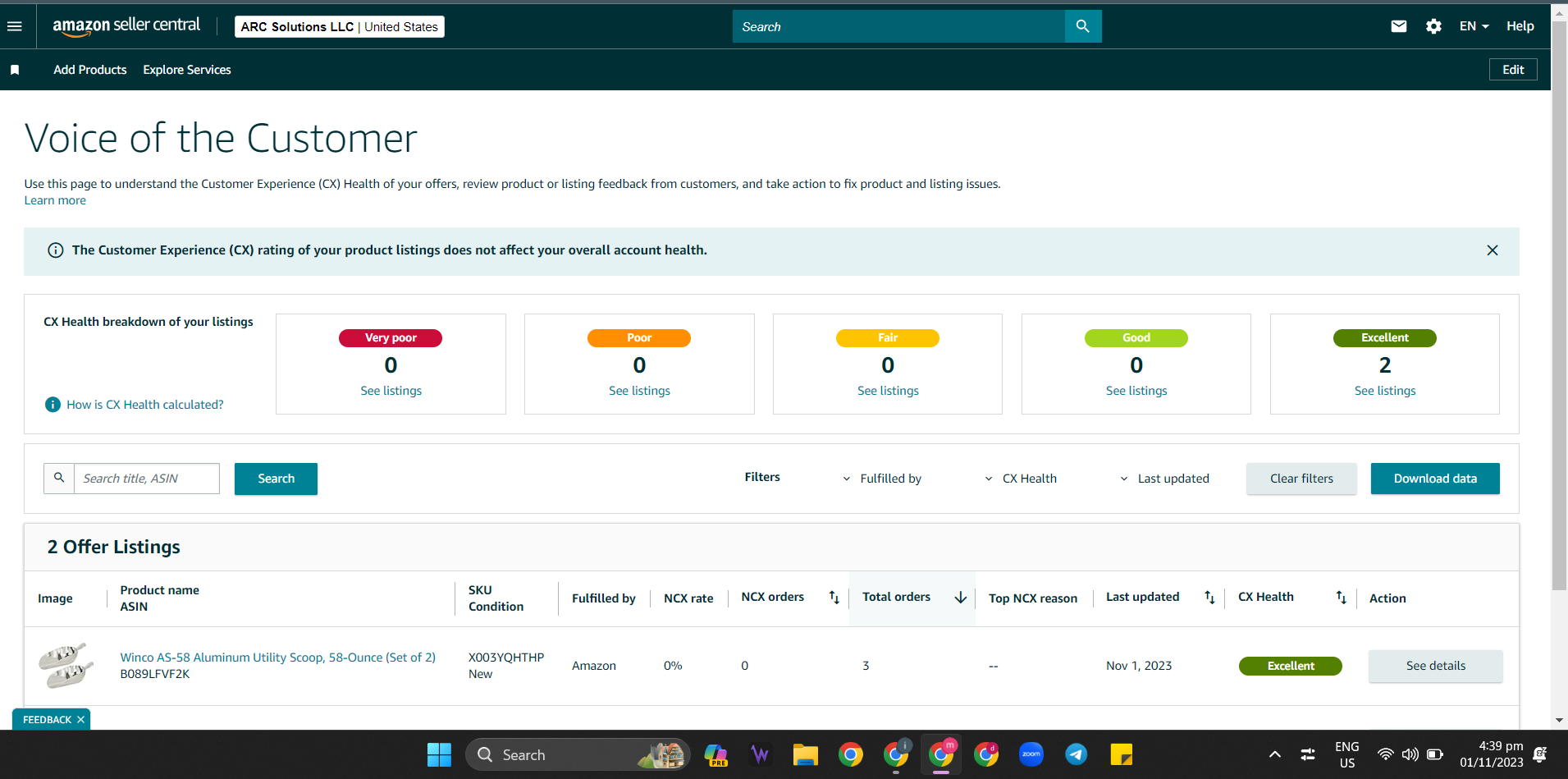1568x779 pixels.
Task: Open Explore Services menu item
Action: [187, 70]
